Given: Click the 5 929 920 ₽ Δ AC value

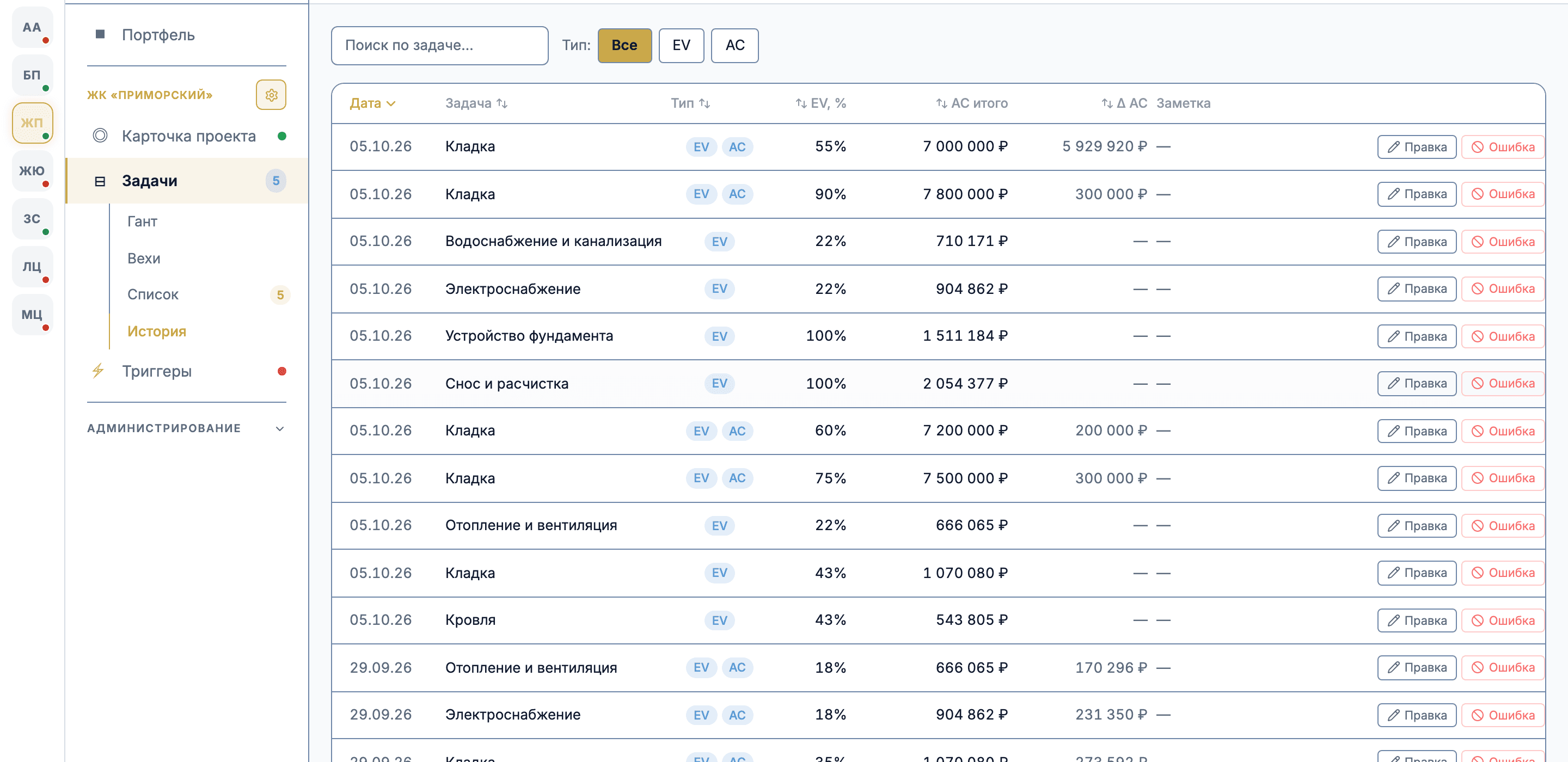Looking at the screenshot, I should point(1105,146).
